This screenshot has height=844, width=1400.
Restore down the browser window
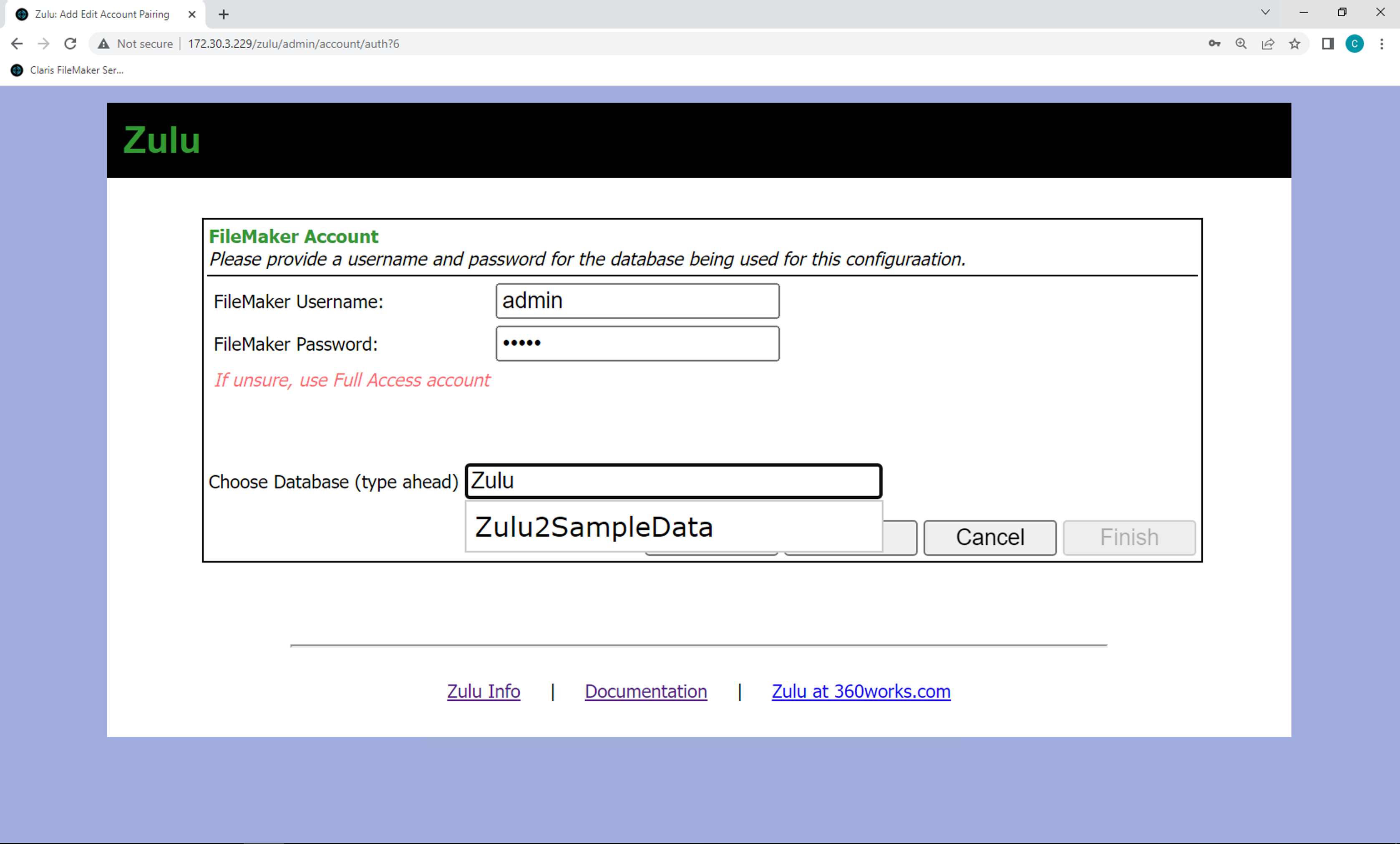pos(1342,12)
